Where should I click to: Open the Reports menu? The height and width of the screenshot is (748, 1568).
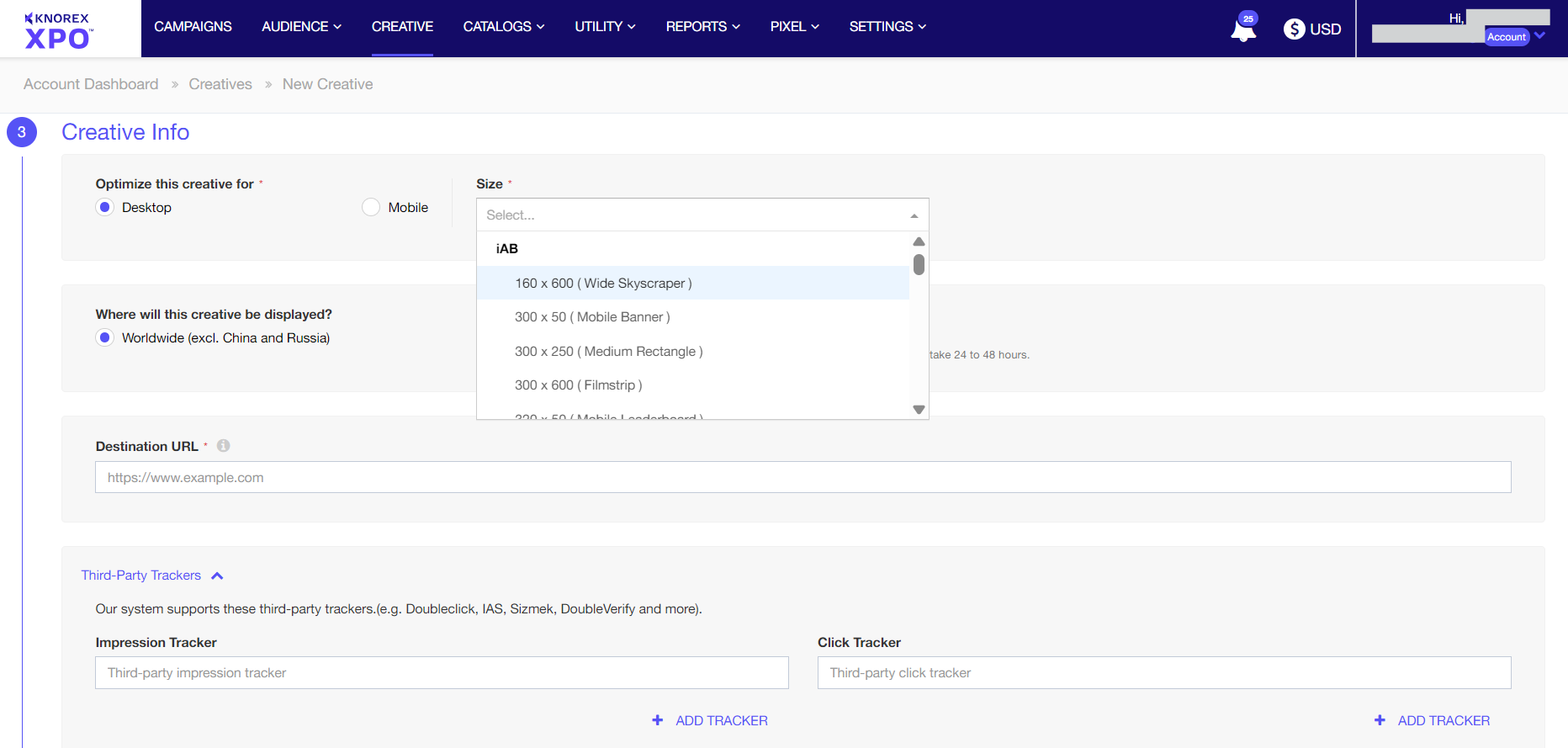click(702, 27)
